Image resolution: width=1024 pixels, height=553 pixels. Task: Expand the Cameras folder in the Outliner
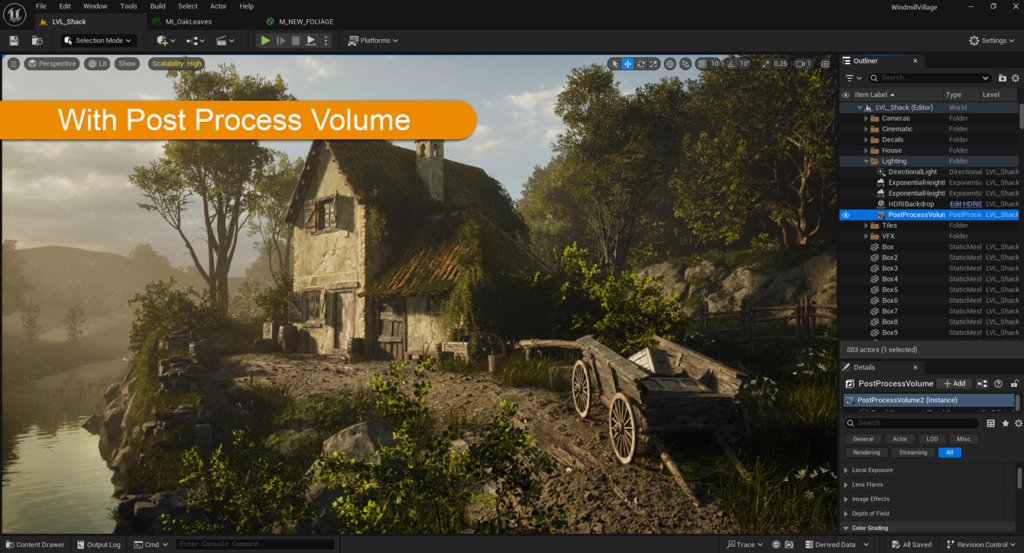click(867, 118)
